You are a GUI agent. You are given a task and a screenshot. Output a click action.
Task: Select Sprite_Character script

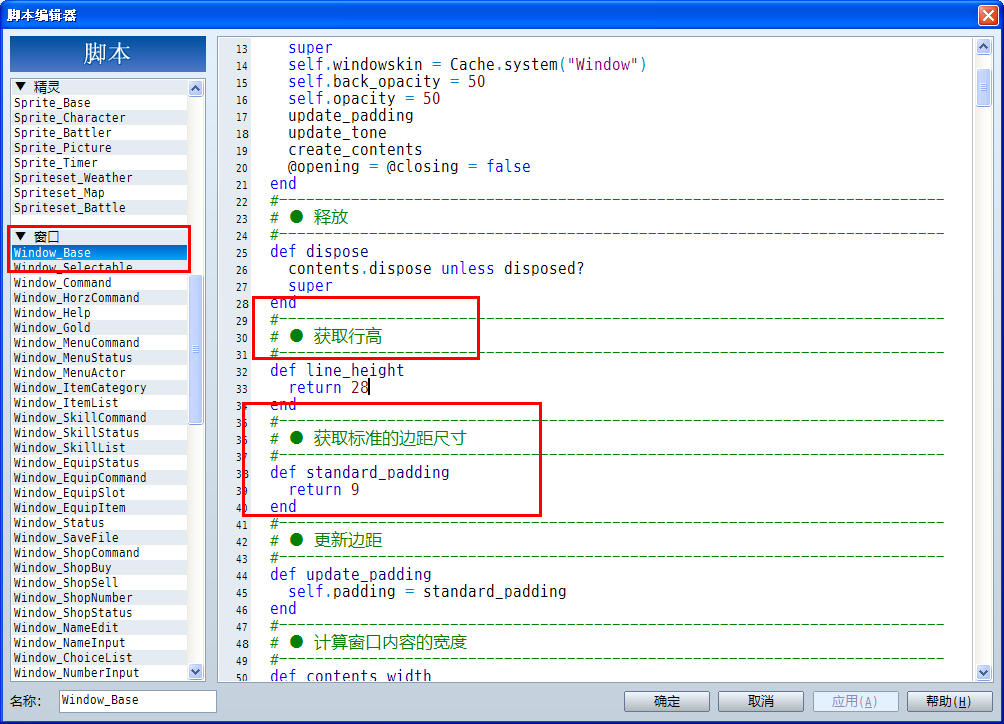point(100,118)
